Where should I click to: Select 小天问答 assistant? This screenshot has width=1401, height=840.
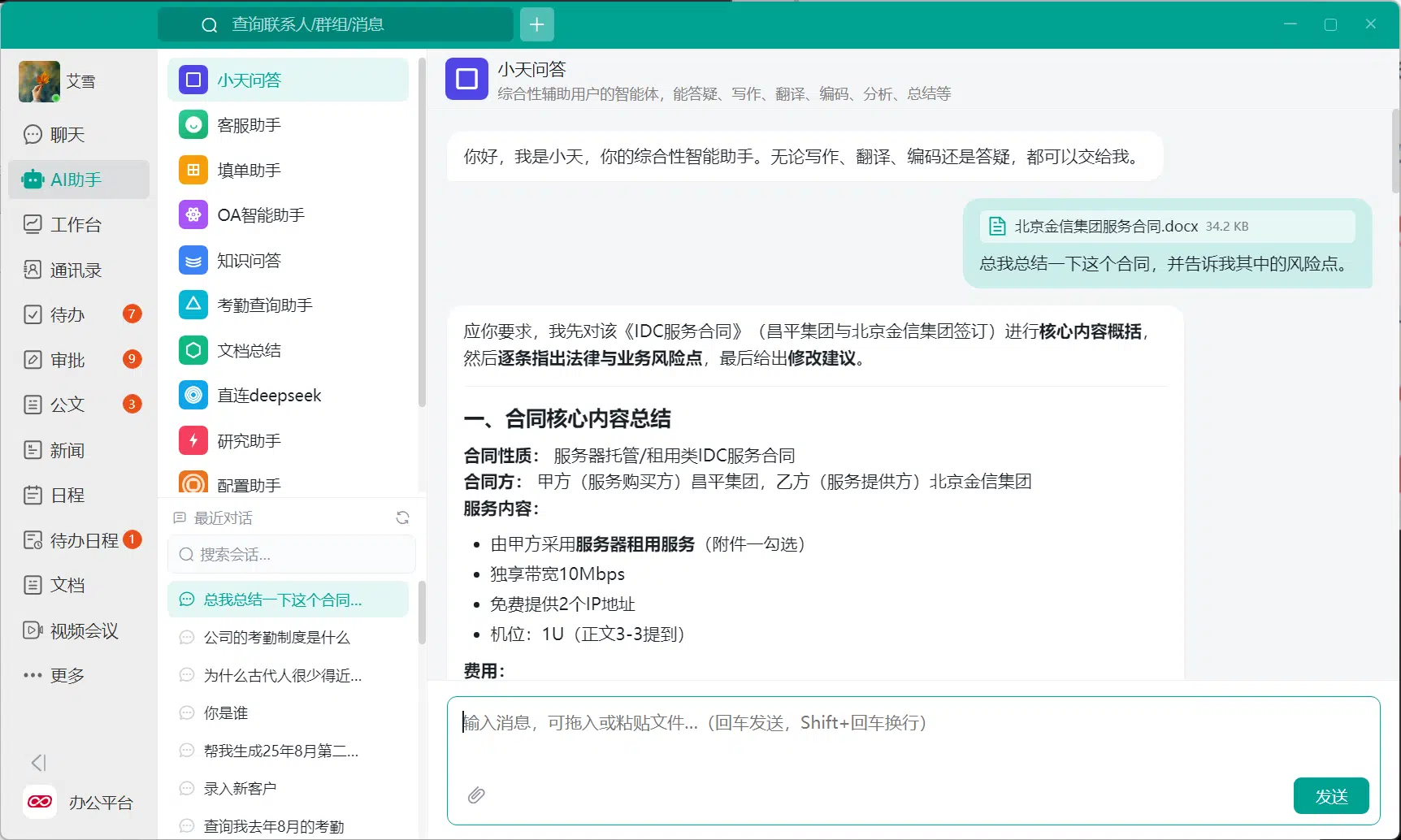[x=288, y=80]
